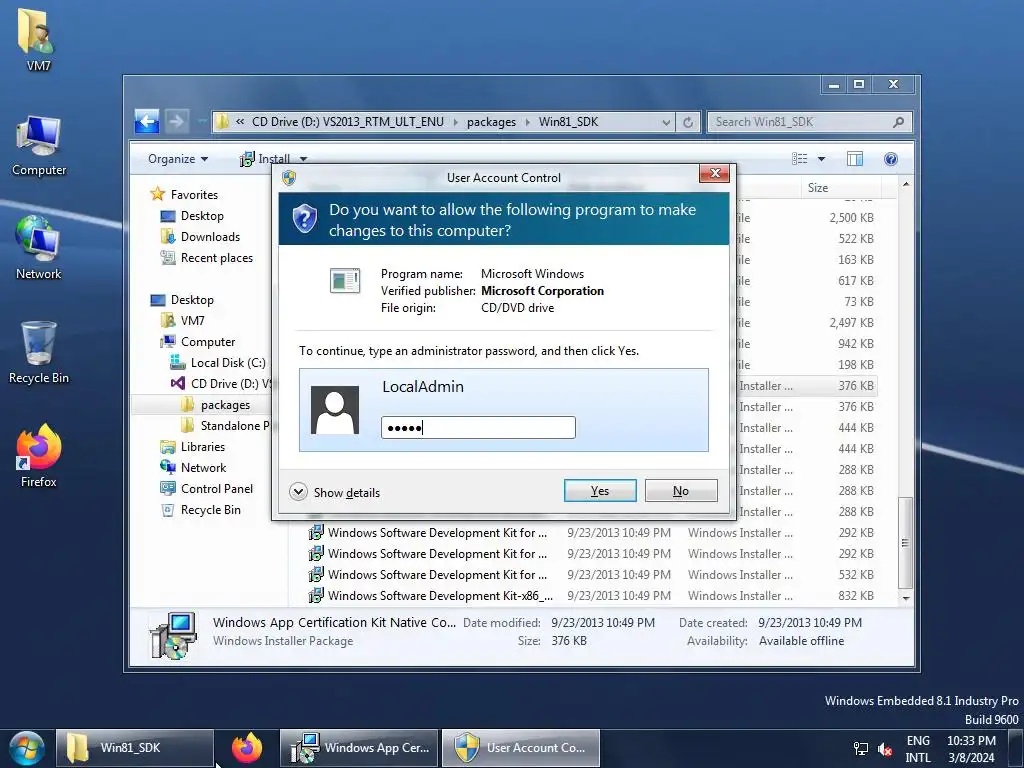This screenshot has height=768, width=1024.
Task: Launch Firefox from the desktop shortcut
Action: pyautogui.click(x=39, y=455)
